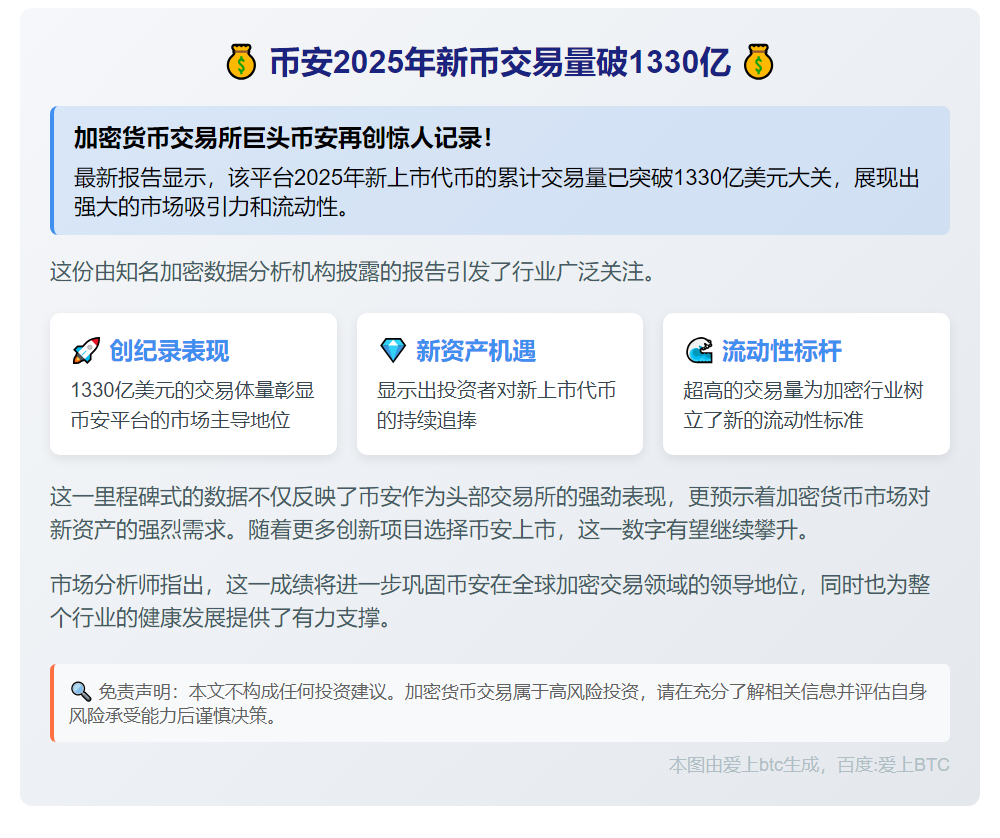Click the diamond icon beside 新资产机遇
Image resolution: width=1000 pixels, height=838 pixels.
click(x=393, y=351)
